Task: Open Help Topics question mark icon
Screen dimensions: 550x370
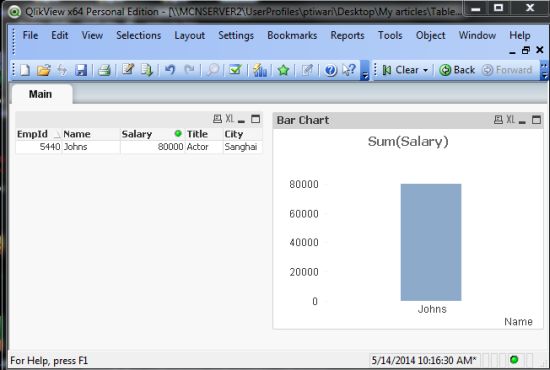Action: coord(330,70)
